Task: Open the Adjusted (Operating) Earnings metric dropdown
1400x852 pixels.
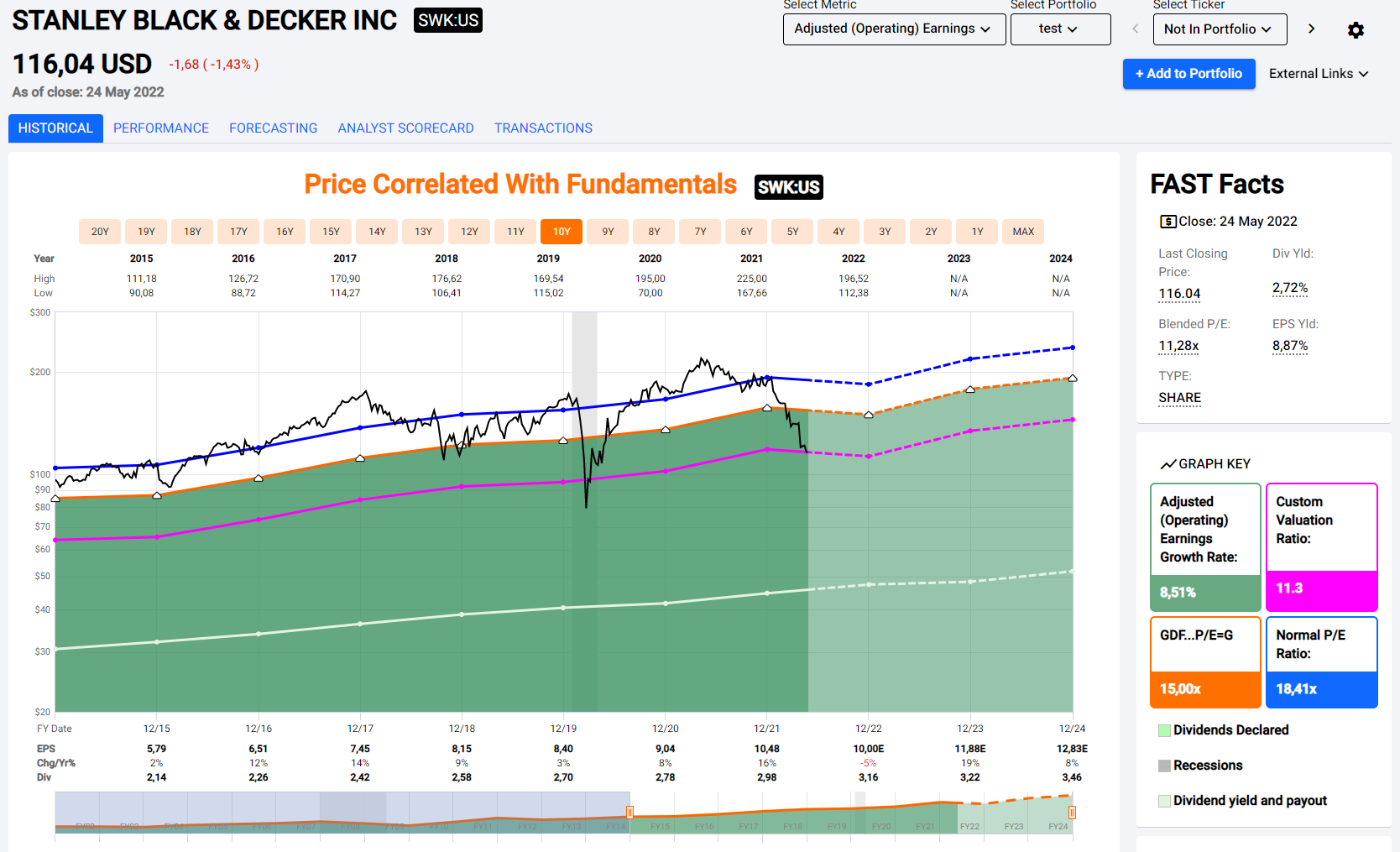Action: pyautogui.click(x=893, y=29)
